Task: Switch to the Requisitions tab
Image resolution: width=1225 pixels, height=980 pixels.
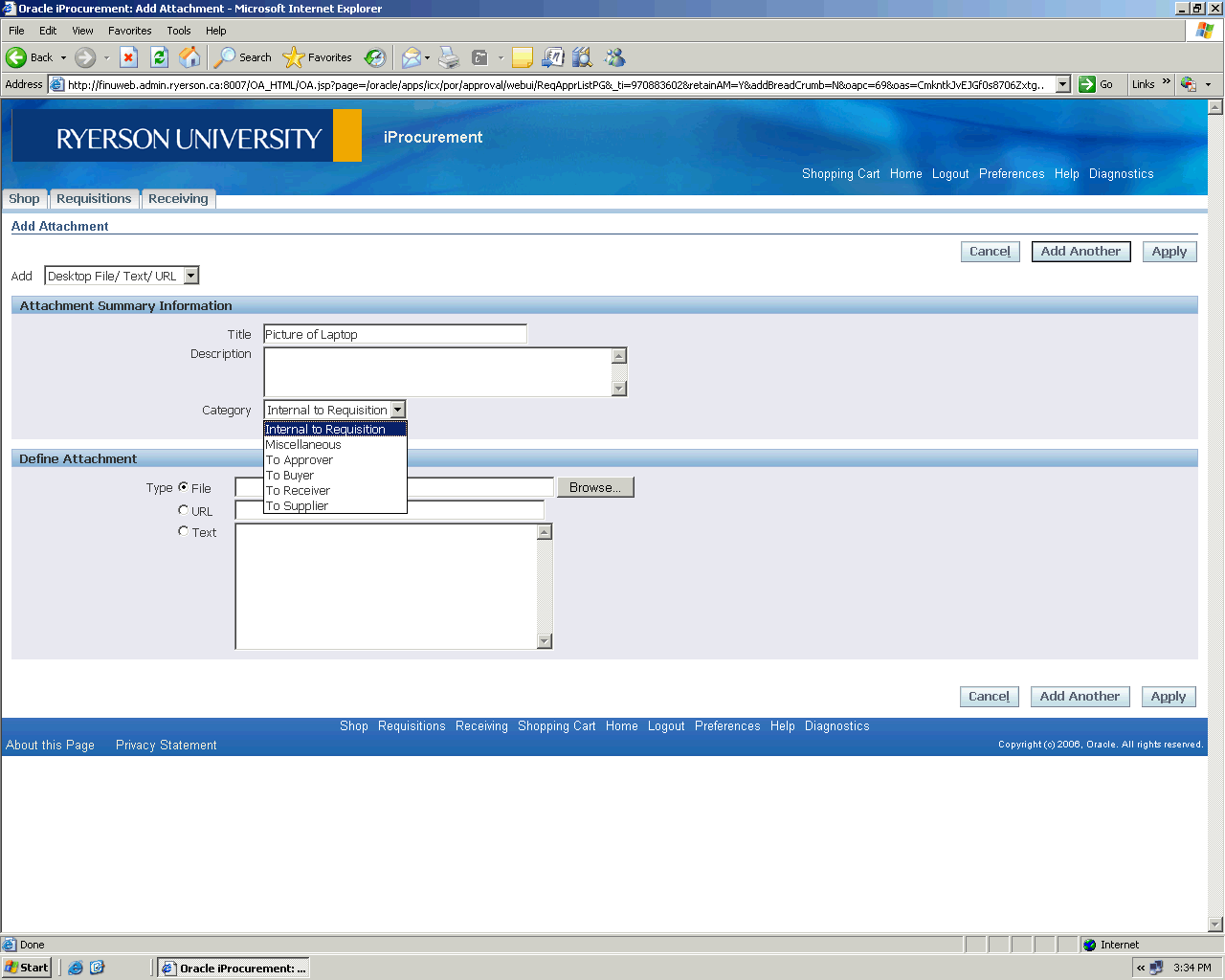Action: pyautogui.click(x=94, y=199)
